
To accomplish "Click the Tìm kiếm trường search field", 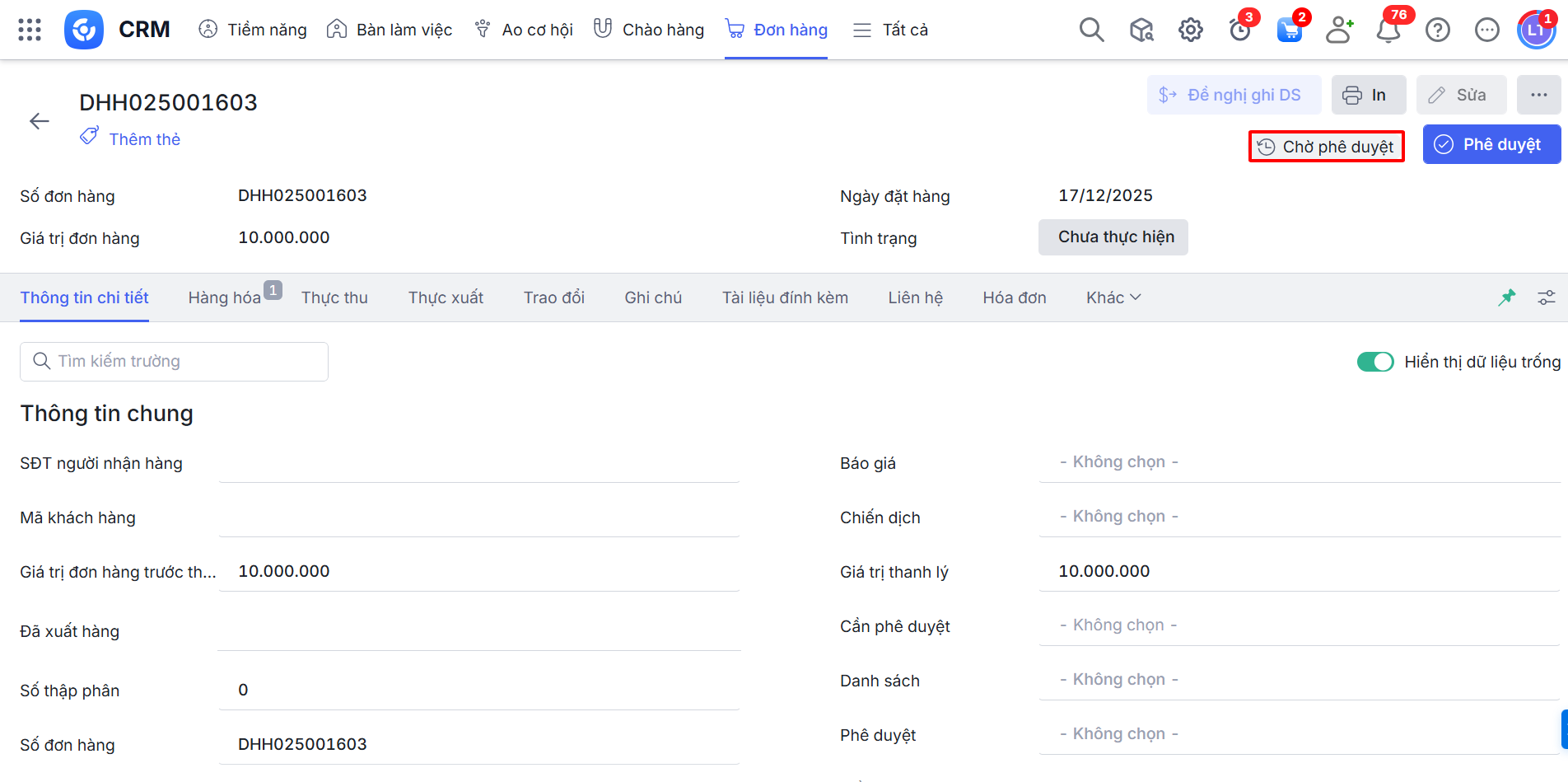I will pos(175,362).
